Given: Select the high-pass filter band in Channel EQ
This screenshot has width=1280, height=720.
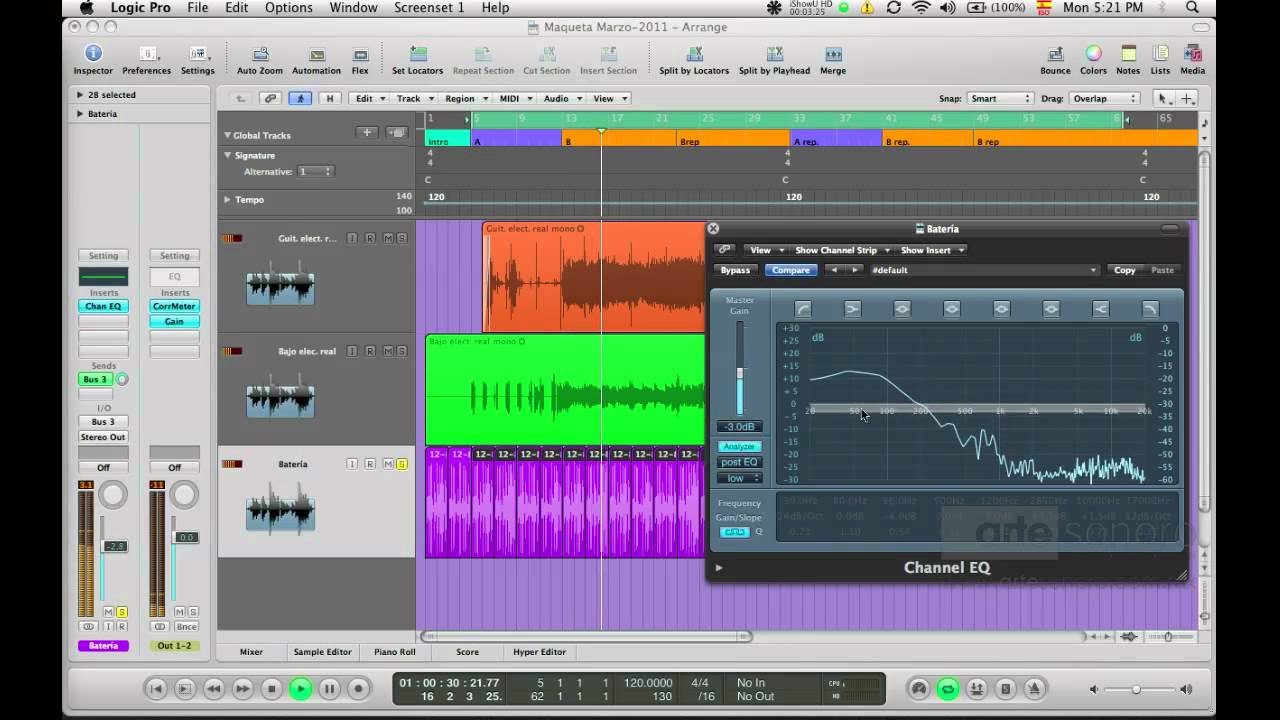Looking at the screenshot, I should click(x=803, y=309).
